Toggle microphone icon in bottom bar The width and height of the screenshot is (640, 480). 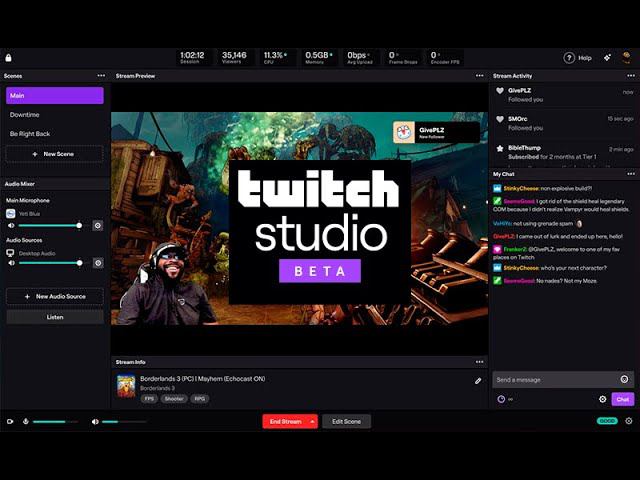click(x=26, y=421)
